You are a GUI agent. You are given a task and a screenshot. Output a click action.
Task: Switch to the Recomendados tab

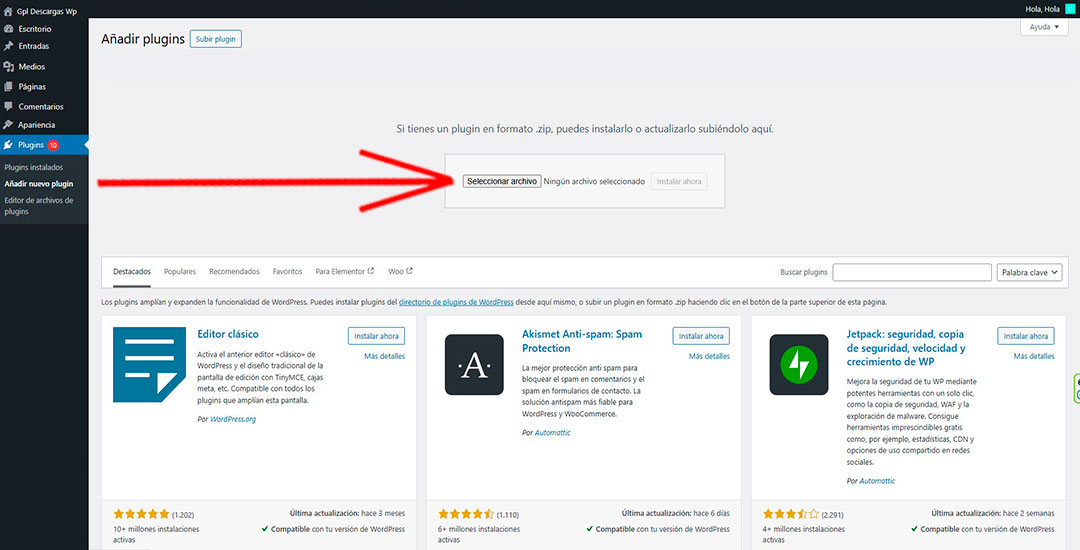(234, 272)
